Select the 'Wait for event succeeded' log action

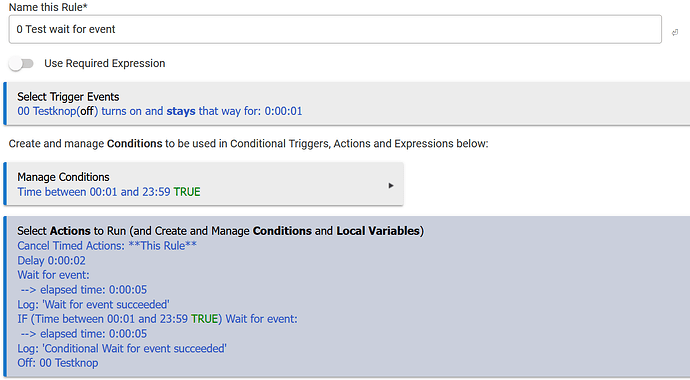tap(93, 305)
